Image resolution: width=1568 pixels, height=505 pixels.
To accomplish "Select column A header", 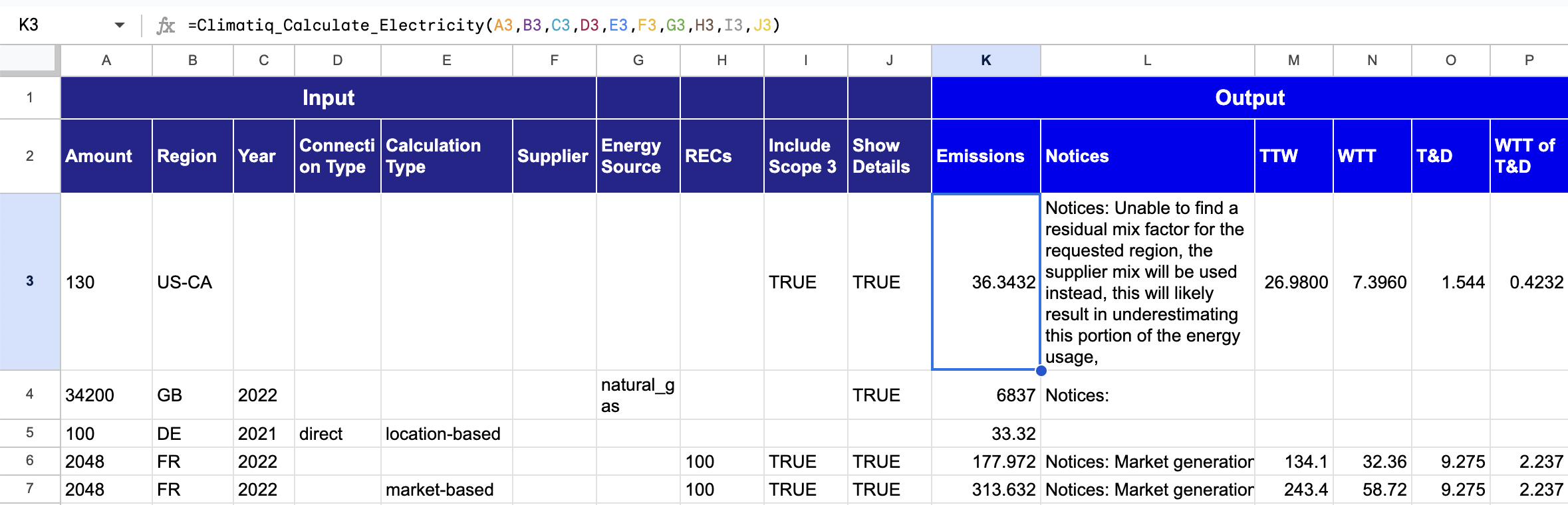I will pos(106,60).
